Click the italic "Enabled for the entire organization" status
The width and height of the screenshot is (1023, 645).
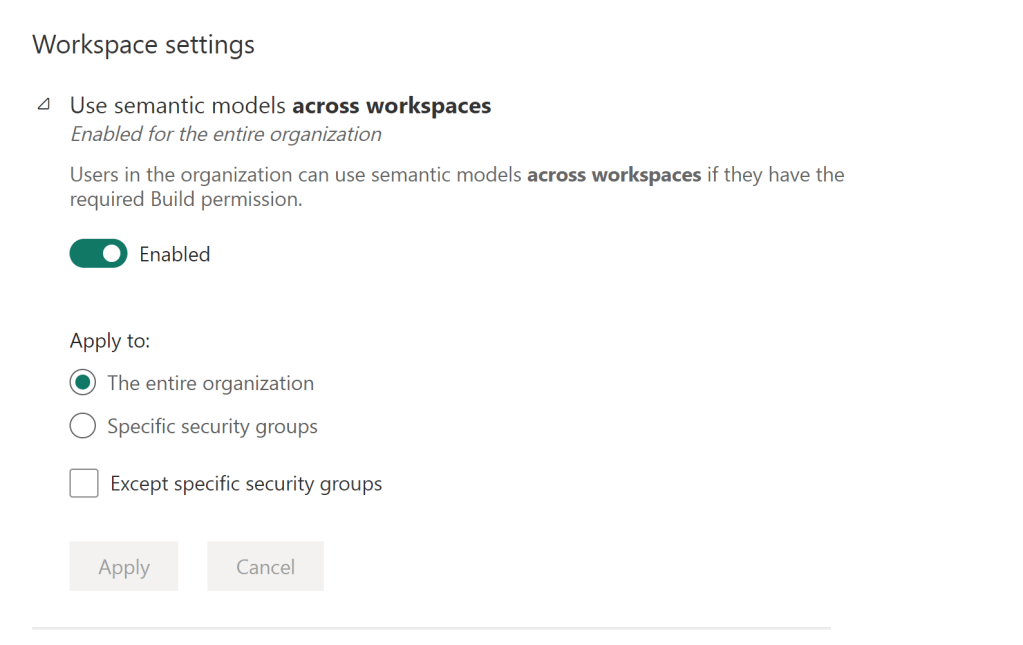point(225,134)
